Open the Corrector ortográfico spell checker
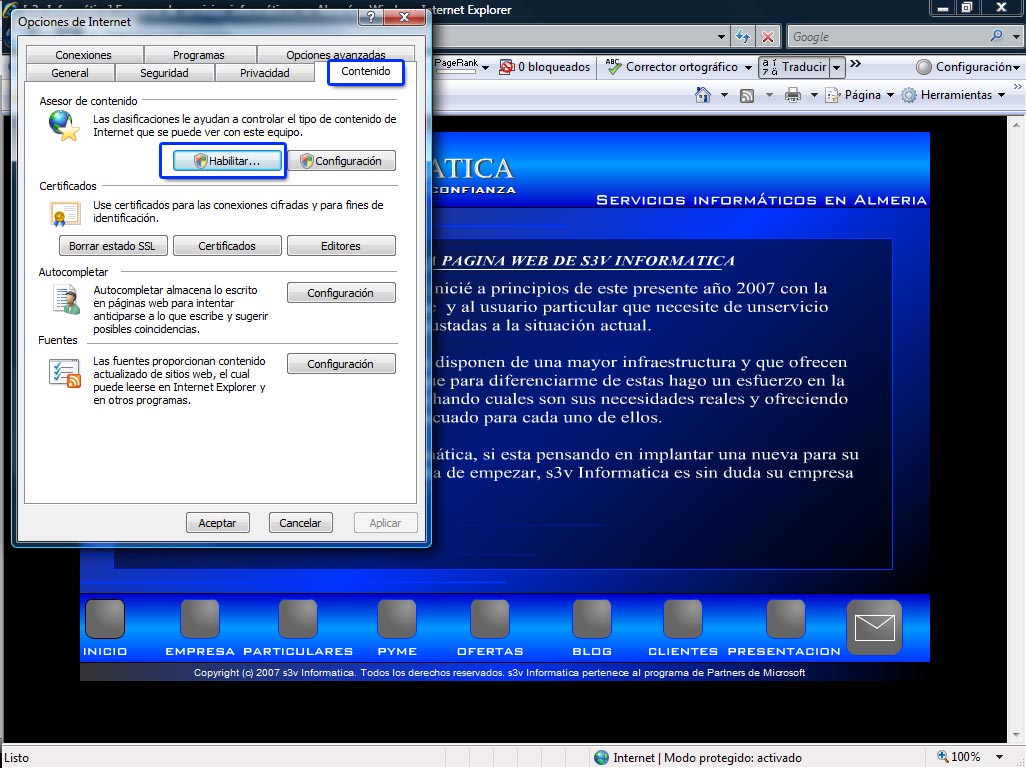1026x768 pixels. tap(680, 67)
